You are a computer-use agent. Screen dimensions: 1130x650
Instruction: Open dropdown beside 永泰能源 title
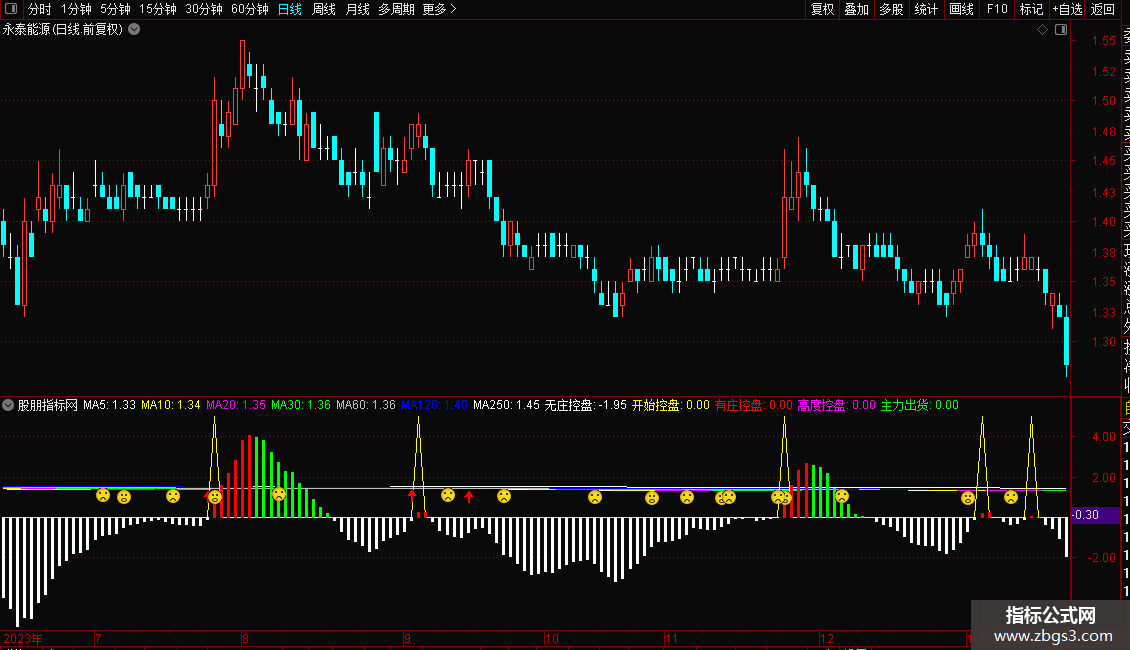coord(134,30)
